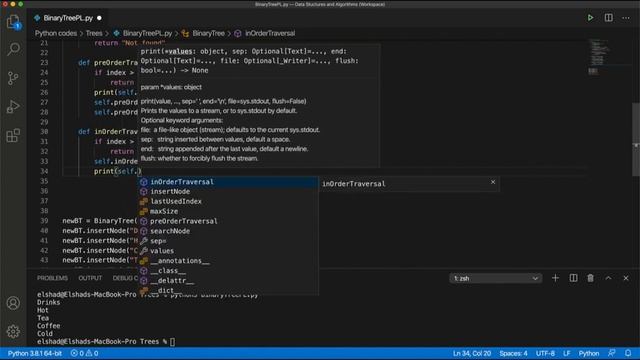640x360 pixels.
Task: Click 'LF' end of line selector
Action: pyautogui.click(x=567, y=353)
